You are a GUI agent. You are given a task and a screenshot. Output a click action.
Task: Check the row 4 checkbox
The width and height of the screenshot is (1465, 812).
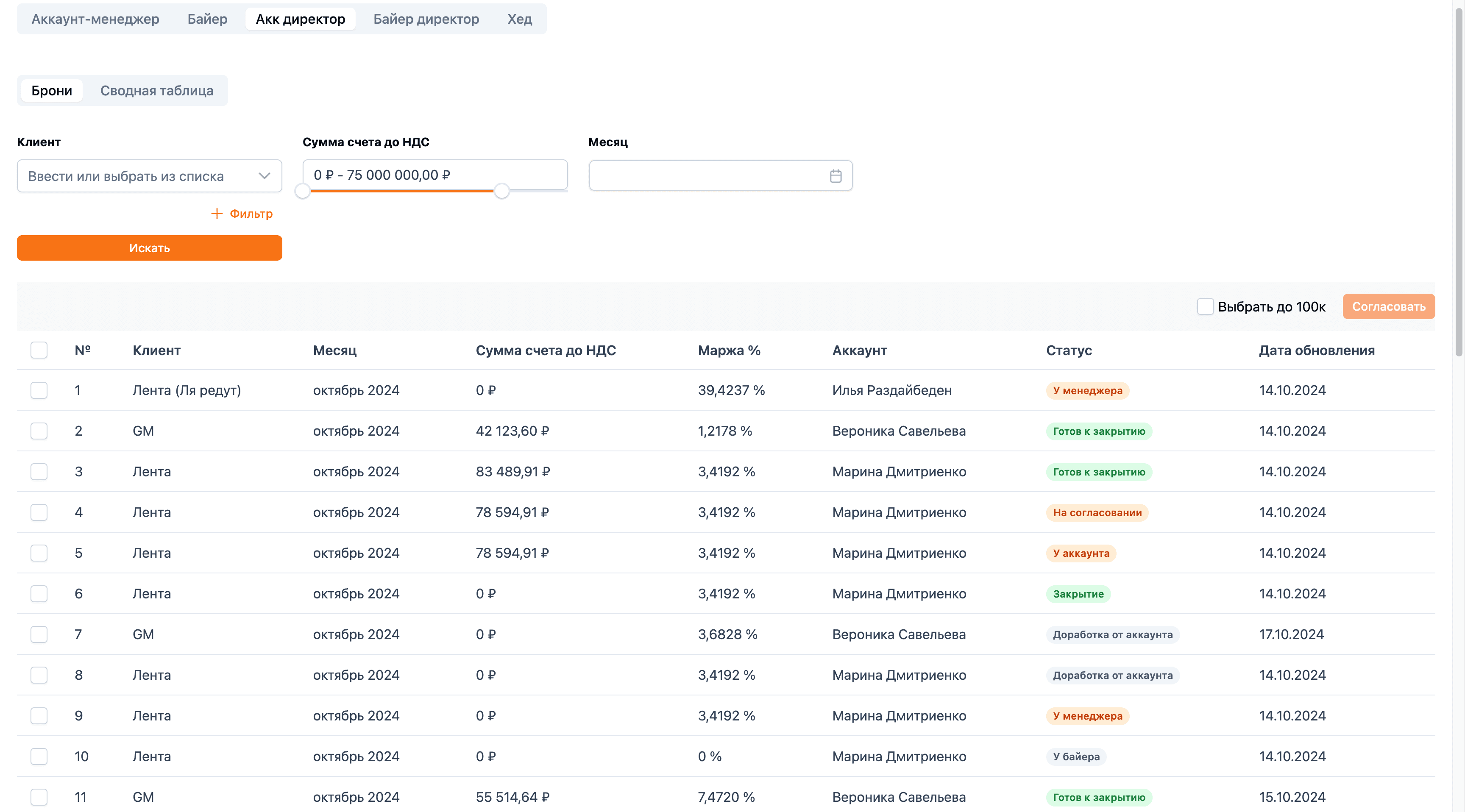[39, 512]
